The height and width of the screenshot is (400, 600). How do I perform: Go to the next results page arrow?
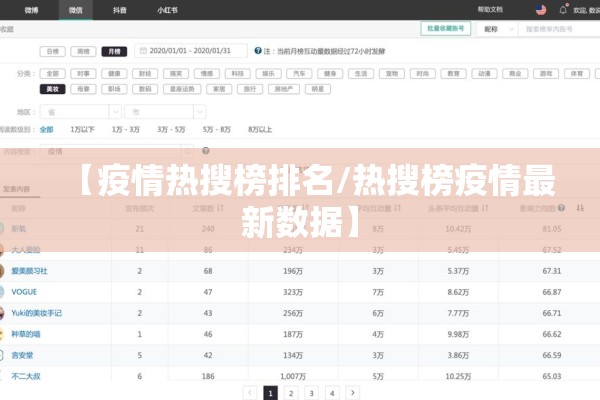click(x=352, y=393)
